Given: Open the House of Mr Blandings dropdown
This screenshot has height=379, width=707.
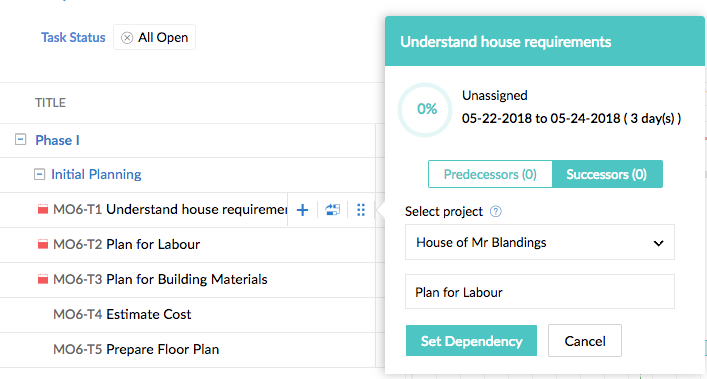Looking at the screenshot, I should pyautogui.click(x=540, y=242).
